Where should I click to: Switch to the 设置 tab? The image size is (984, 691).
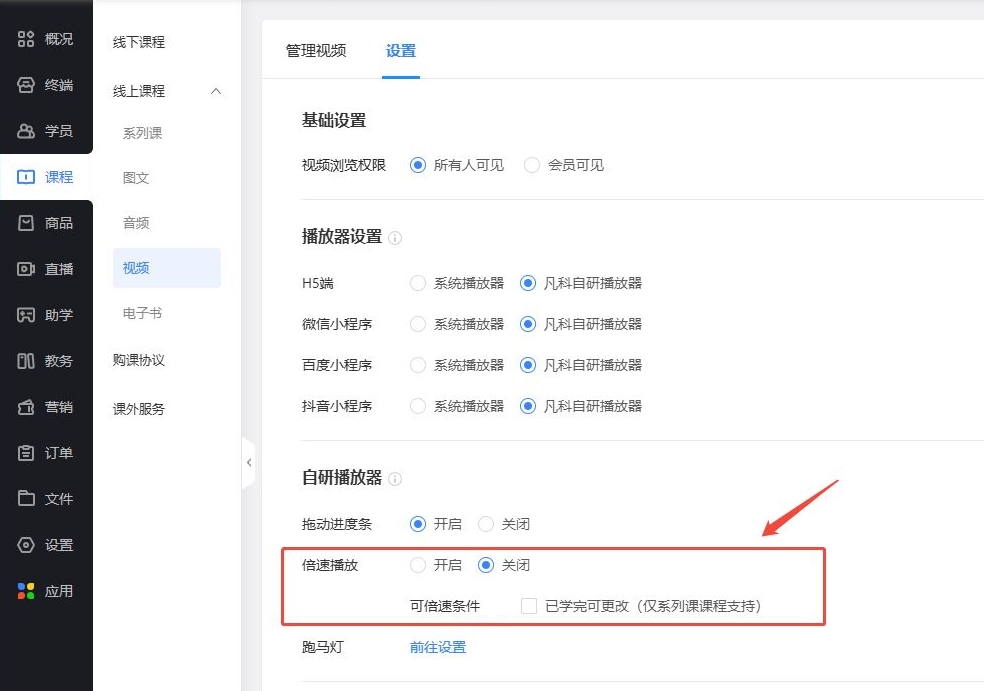[x=400, y=51]
